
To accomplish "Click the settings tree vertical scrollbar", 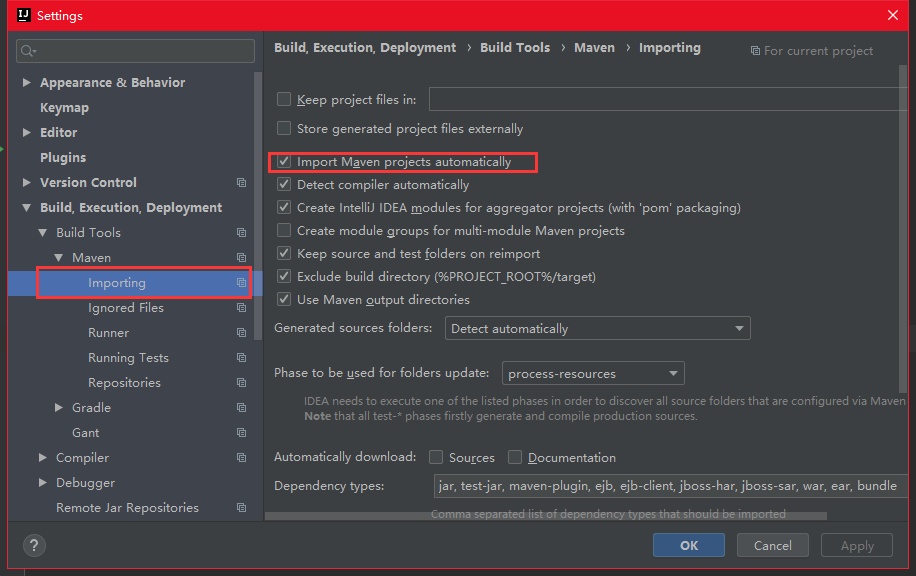I will click(x=258, y=206).
